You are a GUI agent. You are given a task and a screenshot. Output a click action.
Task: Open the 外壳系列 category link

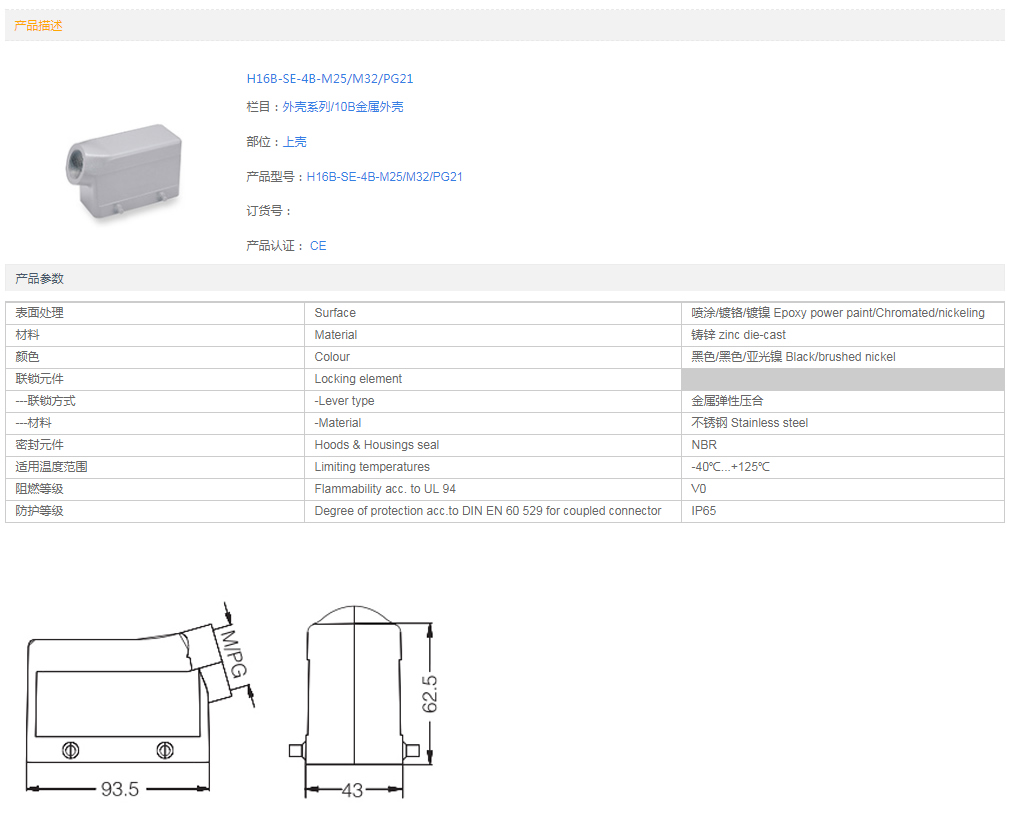coord(306,107)
